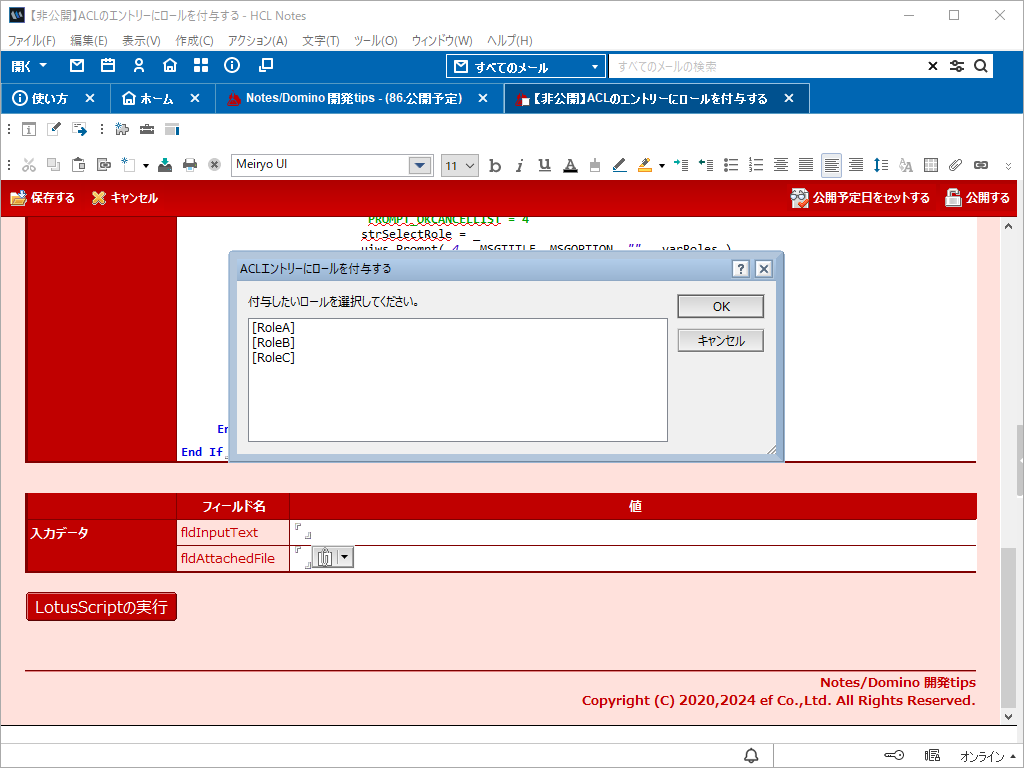Viewport: 1024px width, 768px height.
Task: Toggle underline text formatting
Action: click(x=544, y=166)
